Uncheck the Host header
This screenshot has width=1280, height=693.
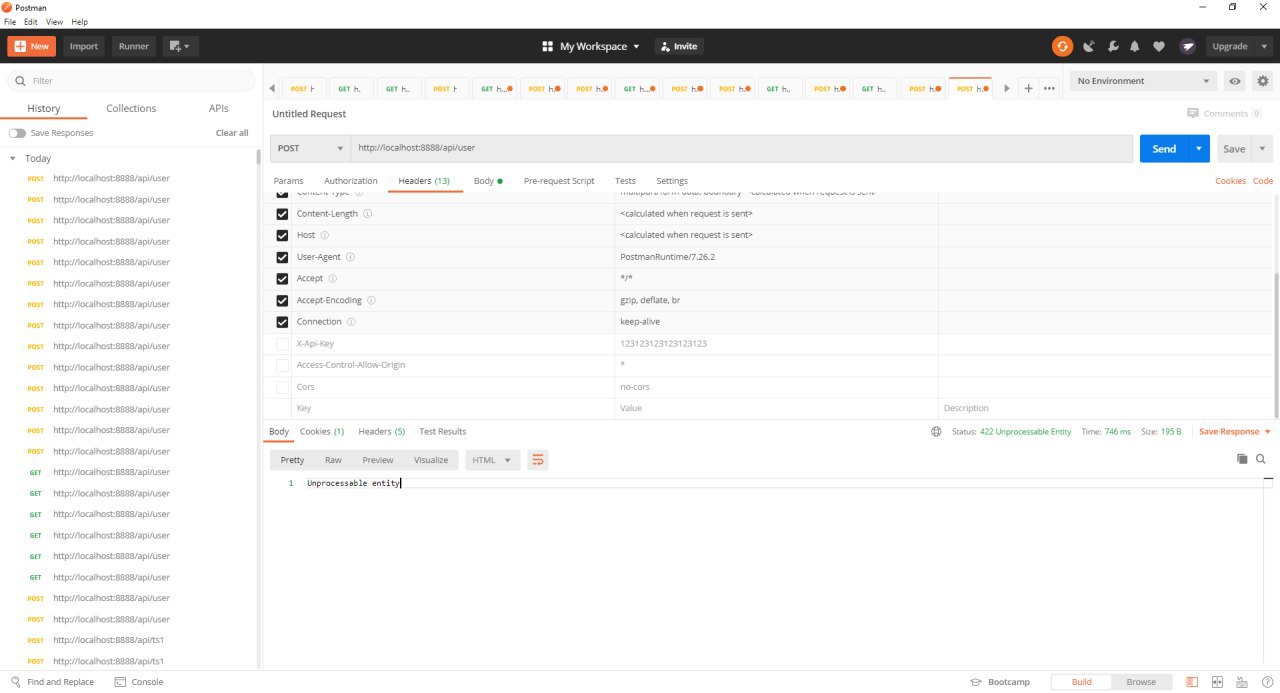pyautogui.click(x=282, y=236)
